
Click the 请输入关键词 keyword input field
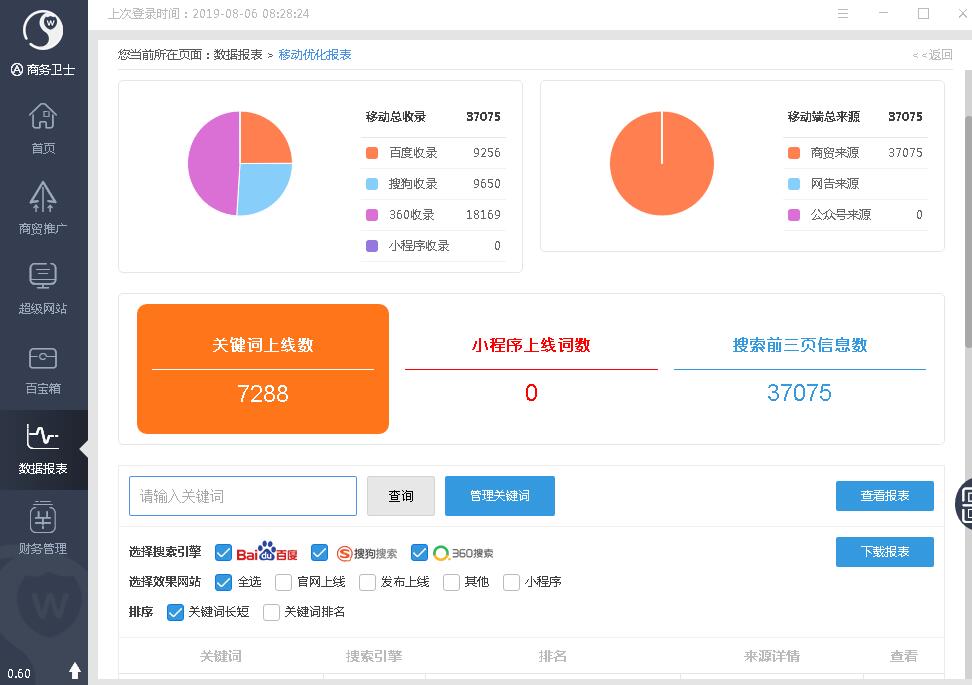pyautogui.click(x=243, y=496)
